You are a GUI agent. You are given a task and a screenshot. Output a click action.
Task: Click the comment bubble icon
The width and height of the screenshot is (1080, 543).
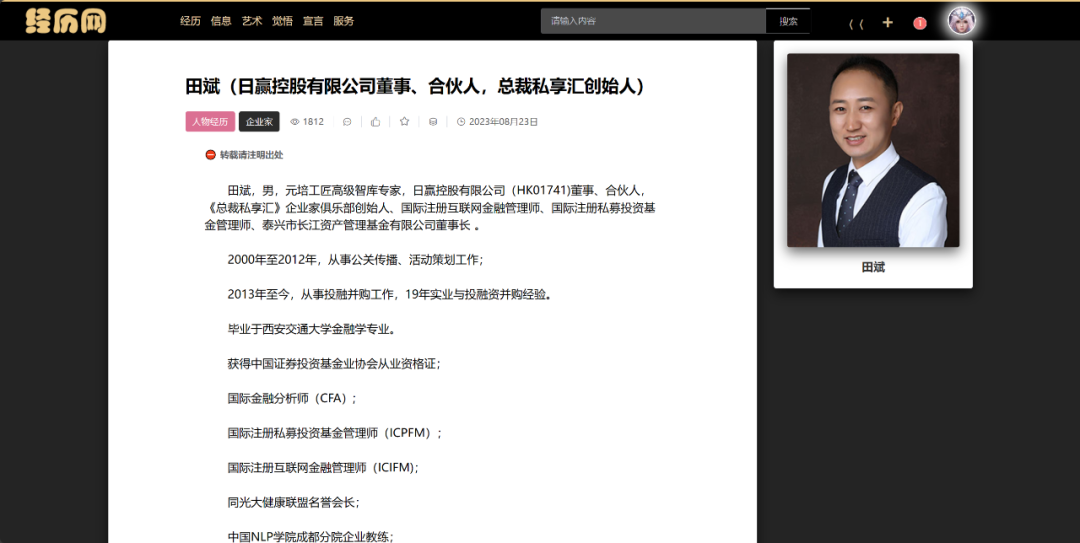point(347,122)
